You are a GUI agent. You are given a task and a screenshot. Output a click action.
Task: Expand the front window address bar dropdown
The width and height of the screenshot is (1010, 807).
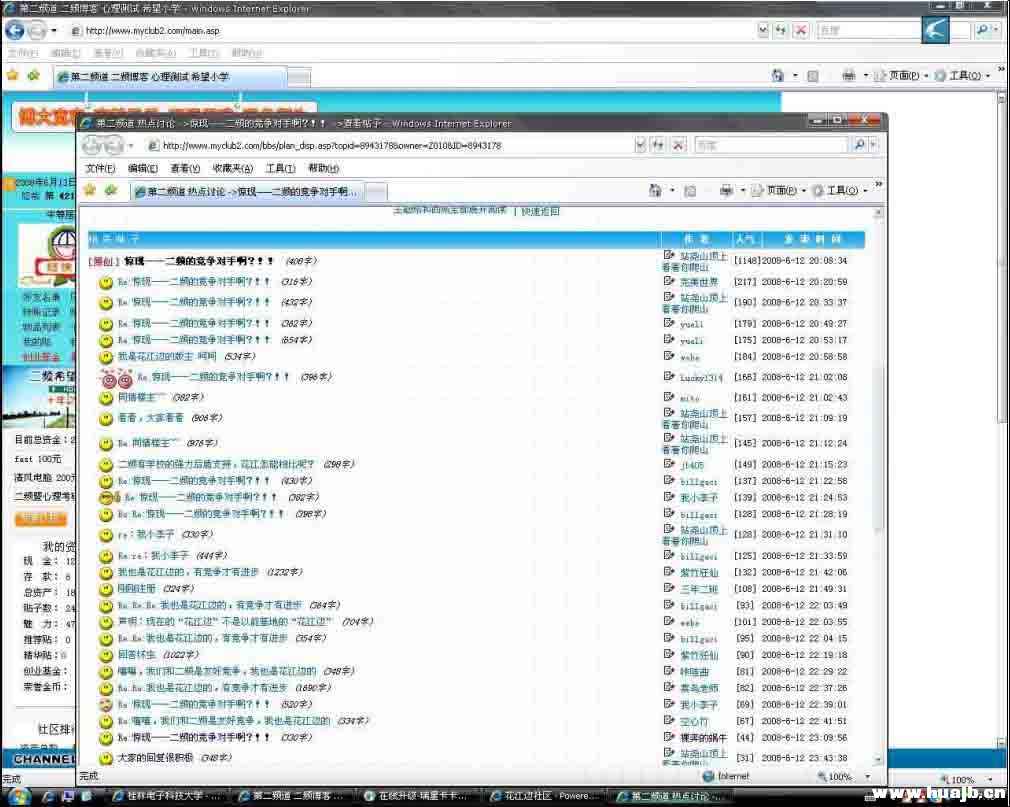[x=640, y=145]
